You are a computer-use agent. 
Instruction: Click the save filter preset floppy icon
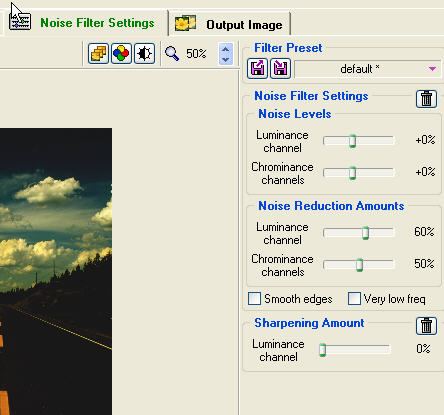pyautogui.click(x=280, y=69)
